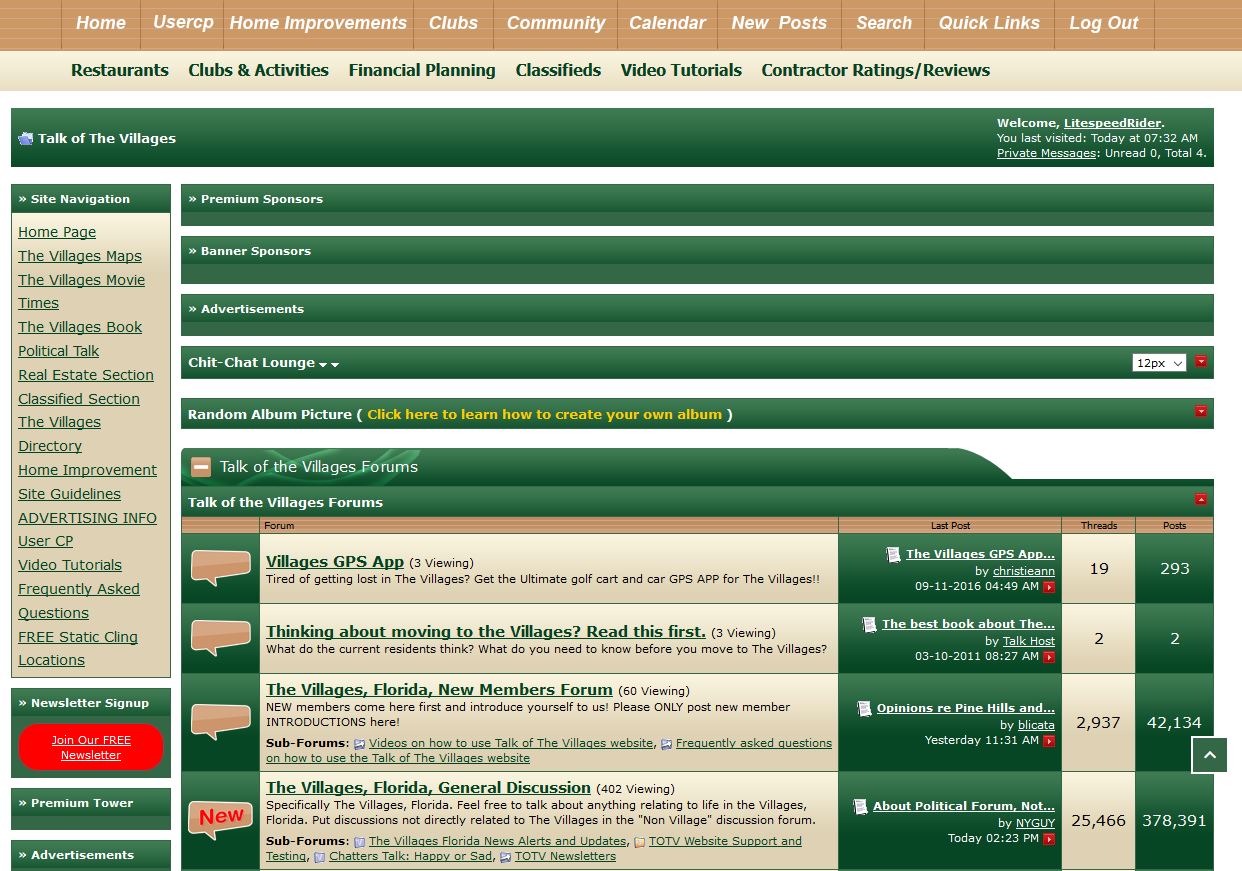Click status icon beside Thinking about moving forum
Screen dimensions: 1242x871
220,638
